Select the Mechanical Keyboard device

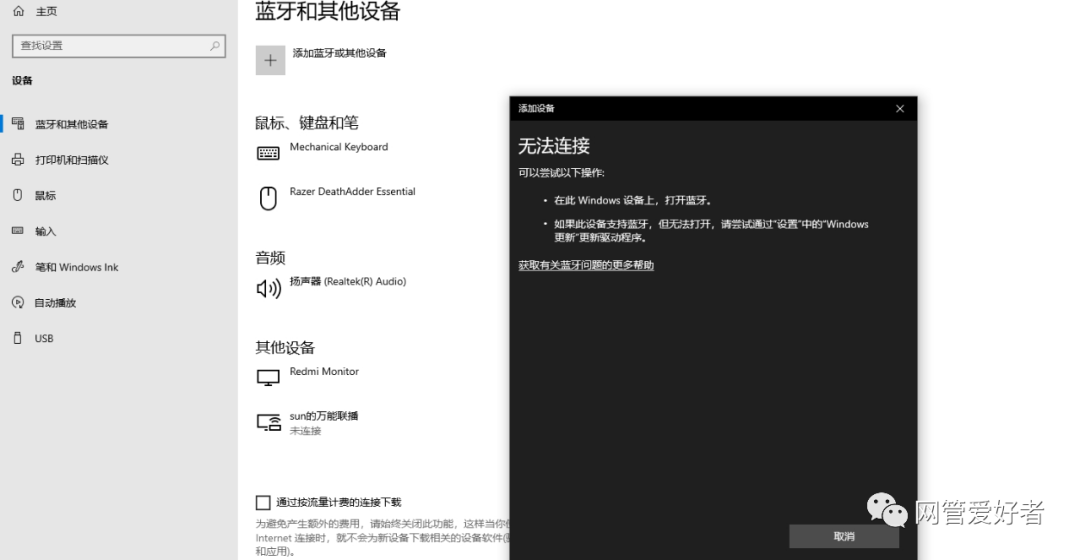[339, 147]
